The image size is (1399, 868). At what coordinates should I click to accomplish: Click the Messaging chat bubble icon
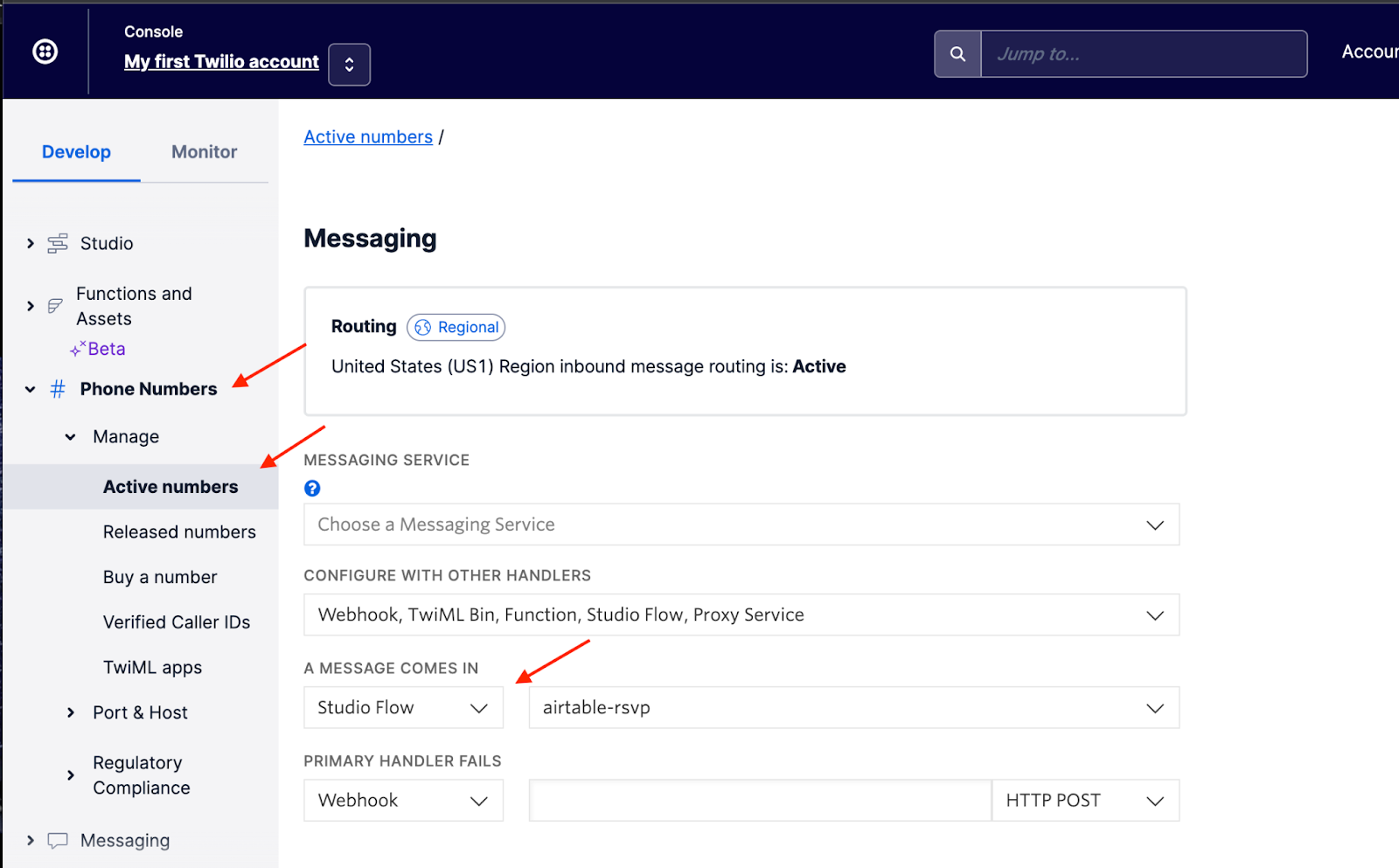[58, 841]
